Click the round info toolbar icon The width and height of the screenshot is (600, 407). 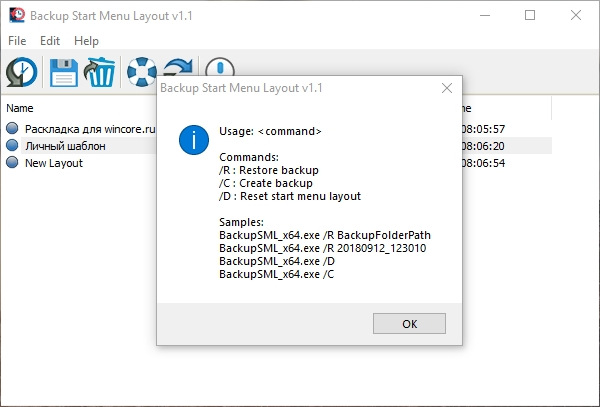[220, 67]
